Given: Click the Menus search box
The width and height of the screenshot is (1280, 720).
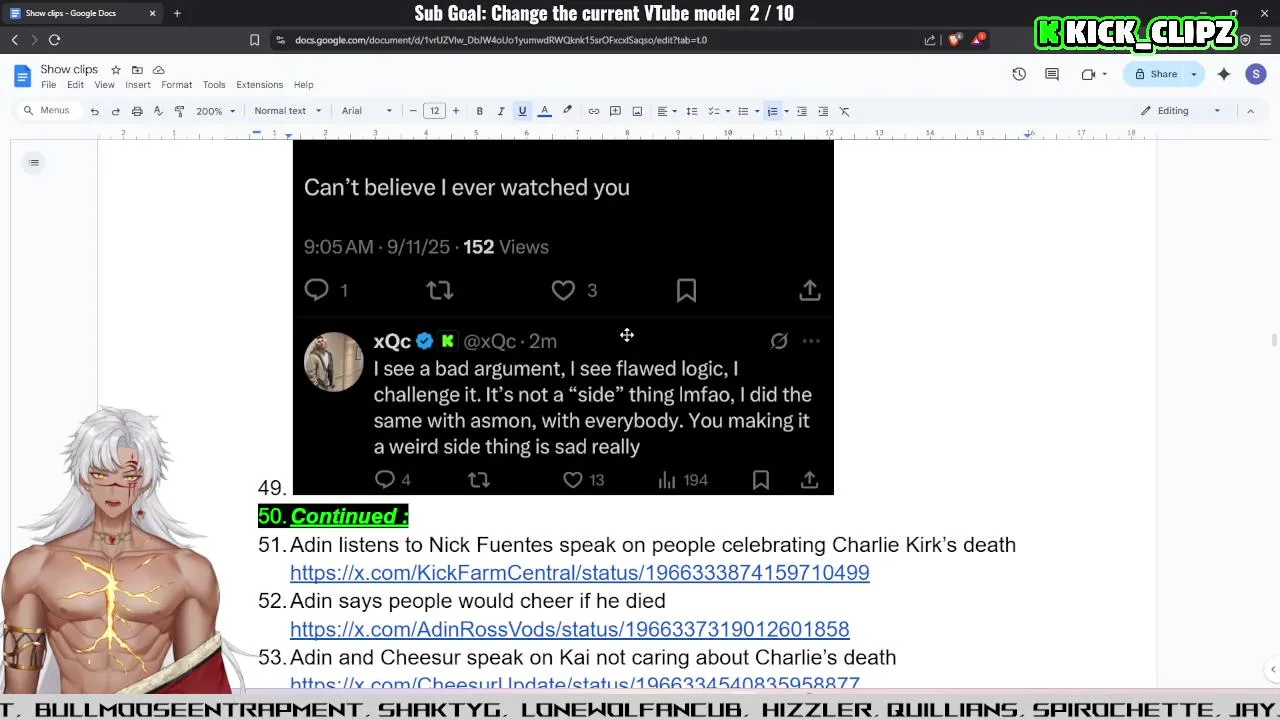Looking at the screenshot, I should click(46, 111).
